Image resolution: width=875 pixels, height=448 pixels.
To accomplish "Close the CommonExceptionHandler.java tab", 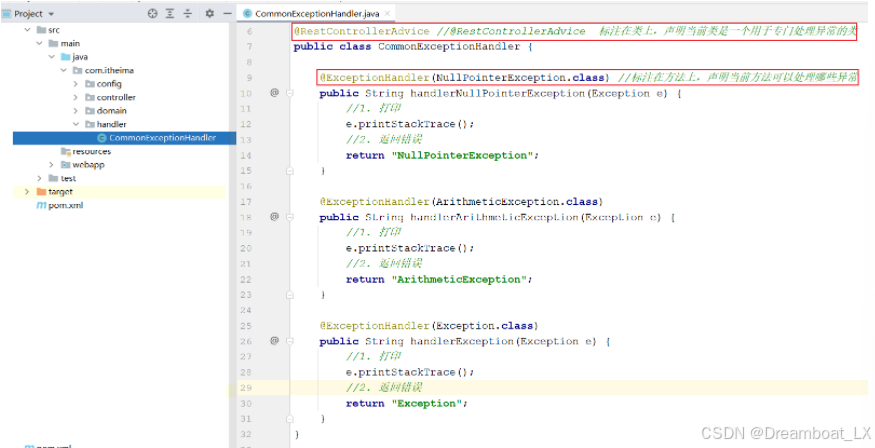I will point(388,13).
